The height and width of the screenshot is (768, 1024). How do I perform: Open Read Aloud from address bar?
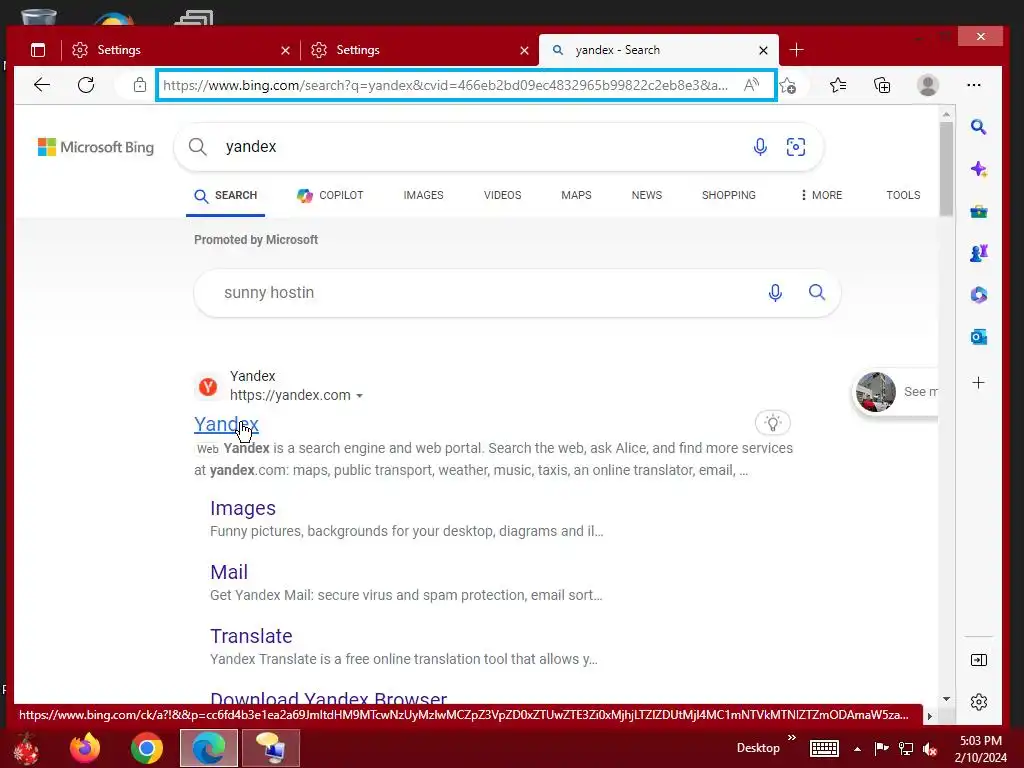coord(752,85)
